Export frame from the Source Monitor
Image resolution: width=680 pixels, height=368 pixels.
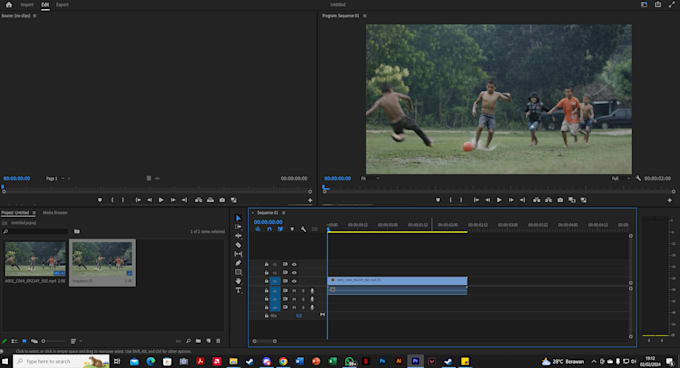pos(222,200)
